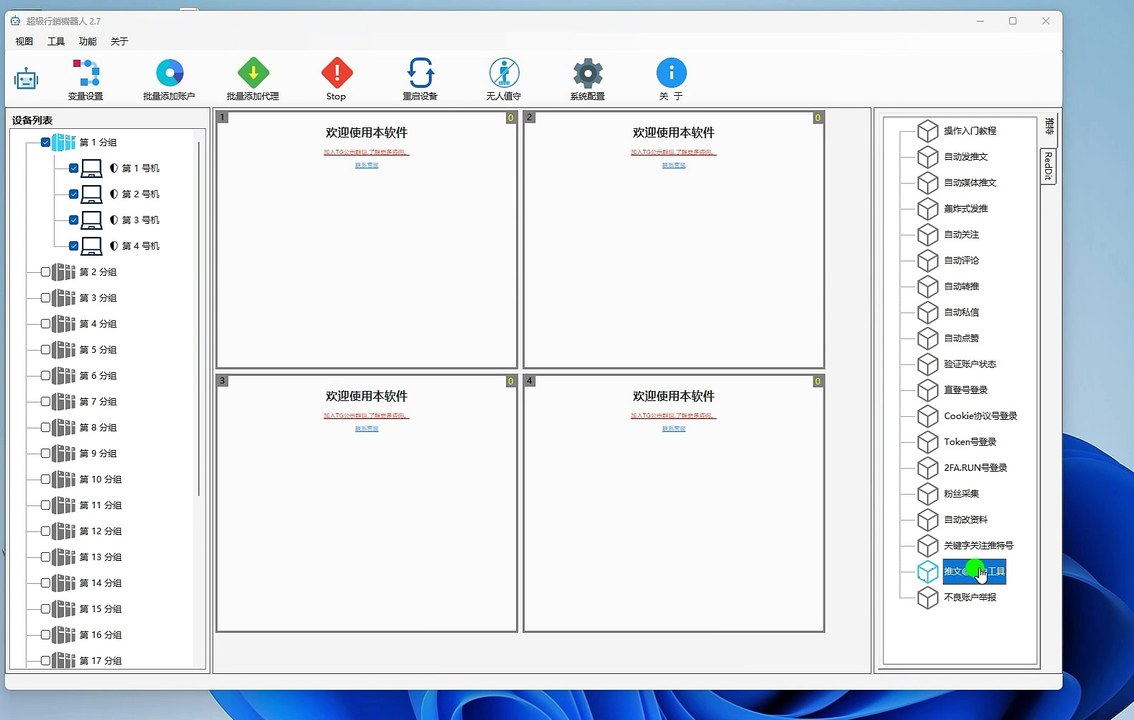Select 关键字关注推特号 cube item

(x=965, y=546)
